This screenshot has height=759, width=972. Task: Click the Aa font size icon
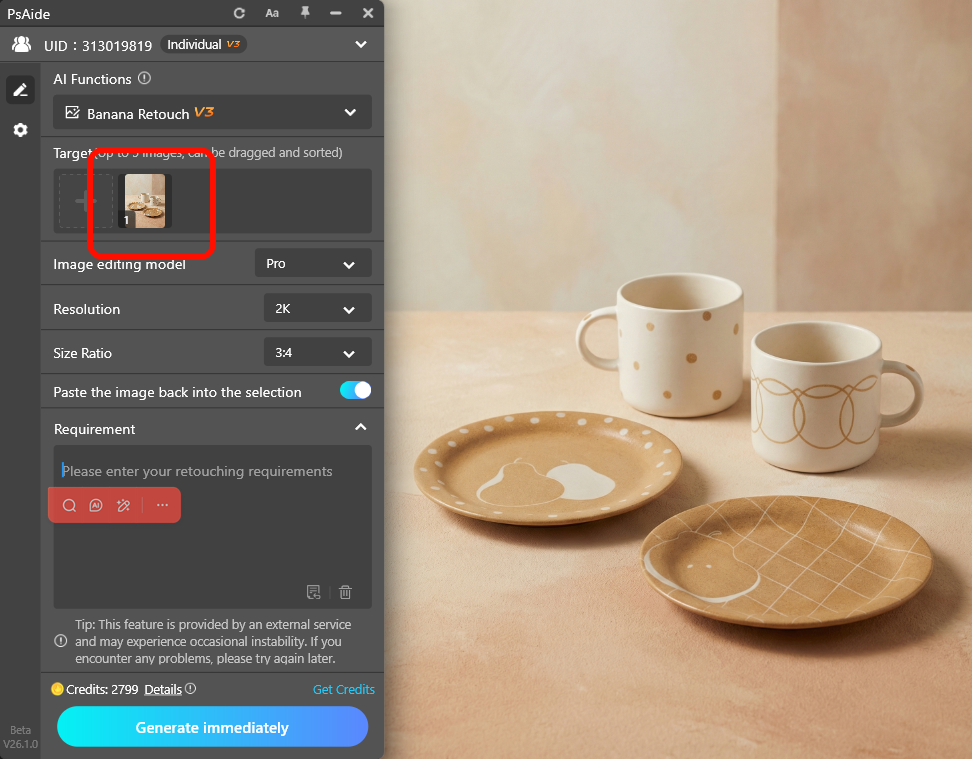click(x=272, y=13)
